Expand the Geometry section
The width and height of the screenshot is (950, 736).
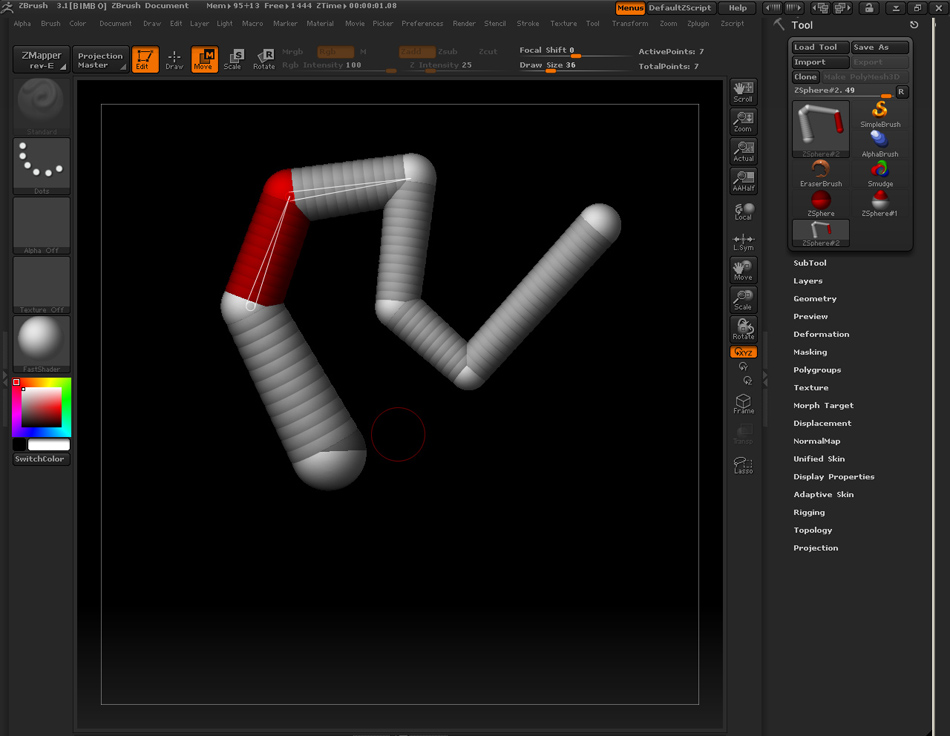(x=815, y=299)
